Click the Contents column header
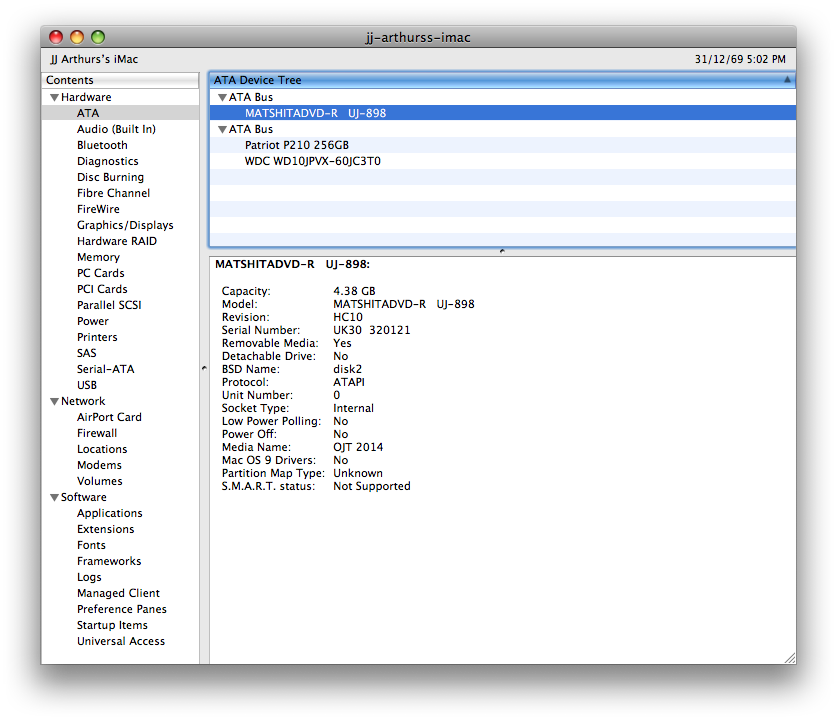 coord(120,80)
